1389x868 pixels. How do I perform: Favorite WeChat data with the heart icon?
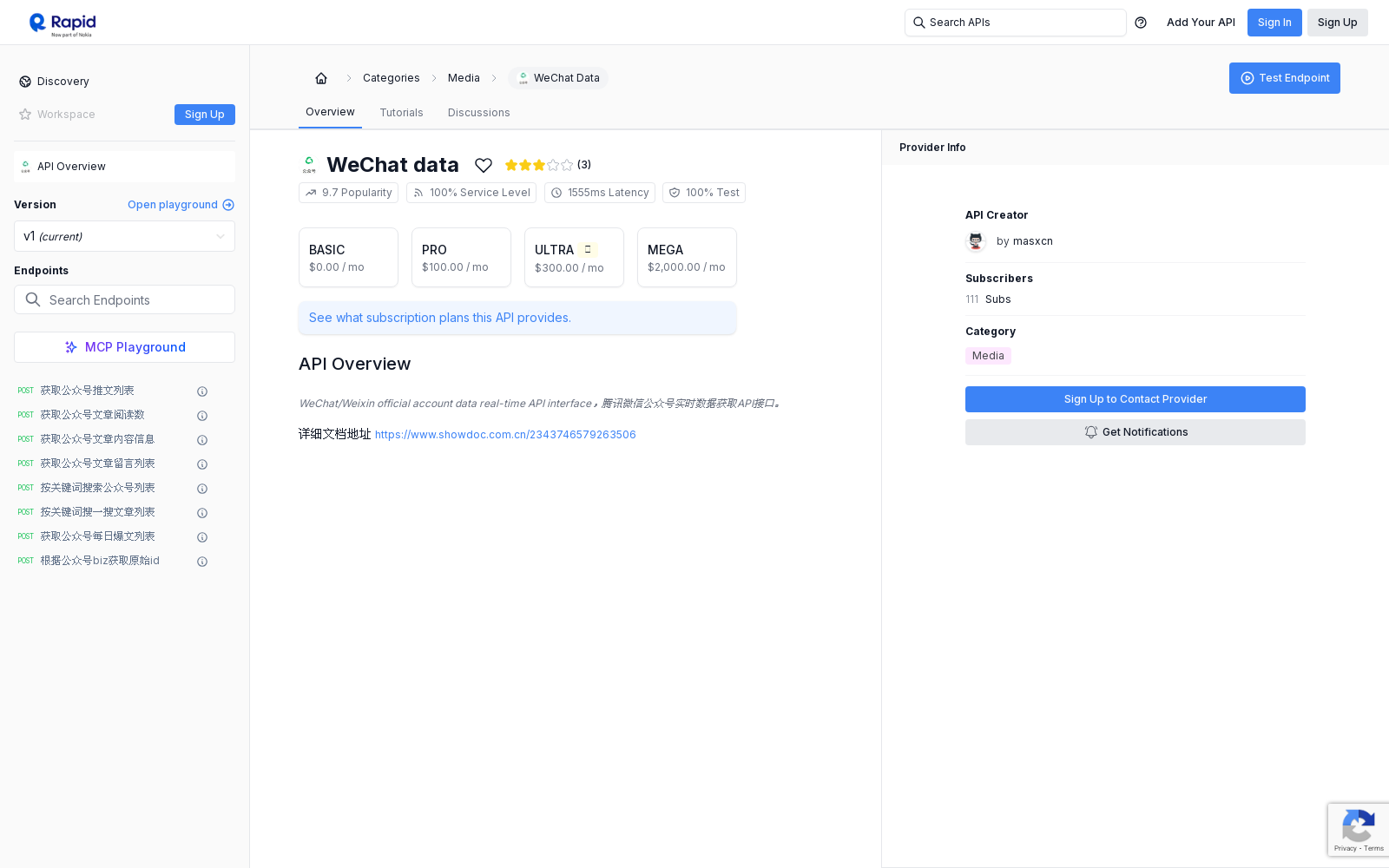point(484,165)
